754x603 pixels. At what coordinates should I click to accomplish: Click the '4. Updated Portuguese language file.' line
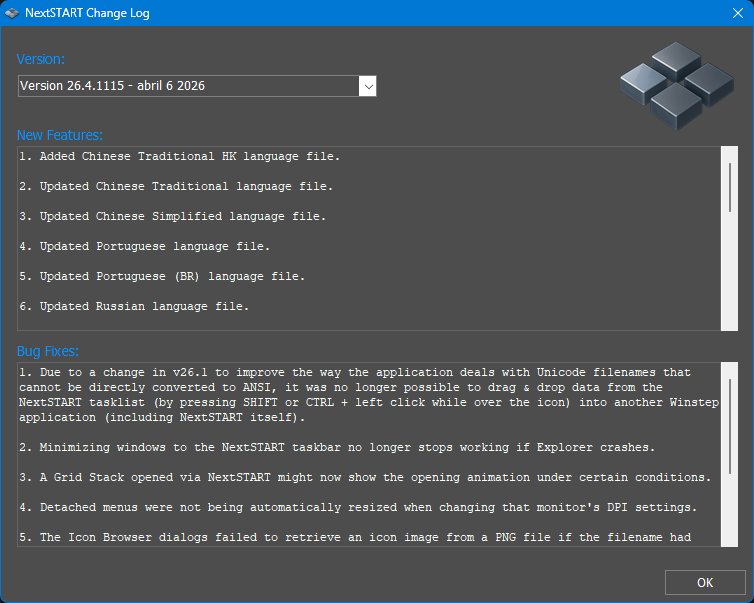(144, 246)
